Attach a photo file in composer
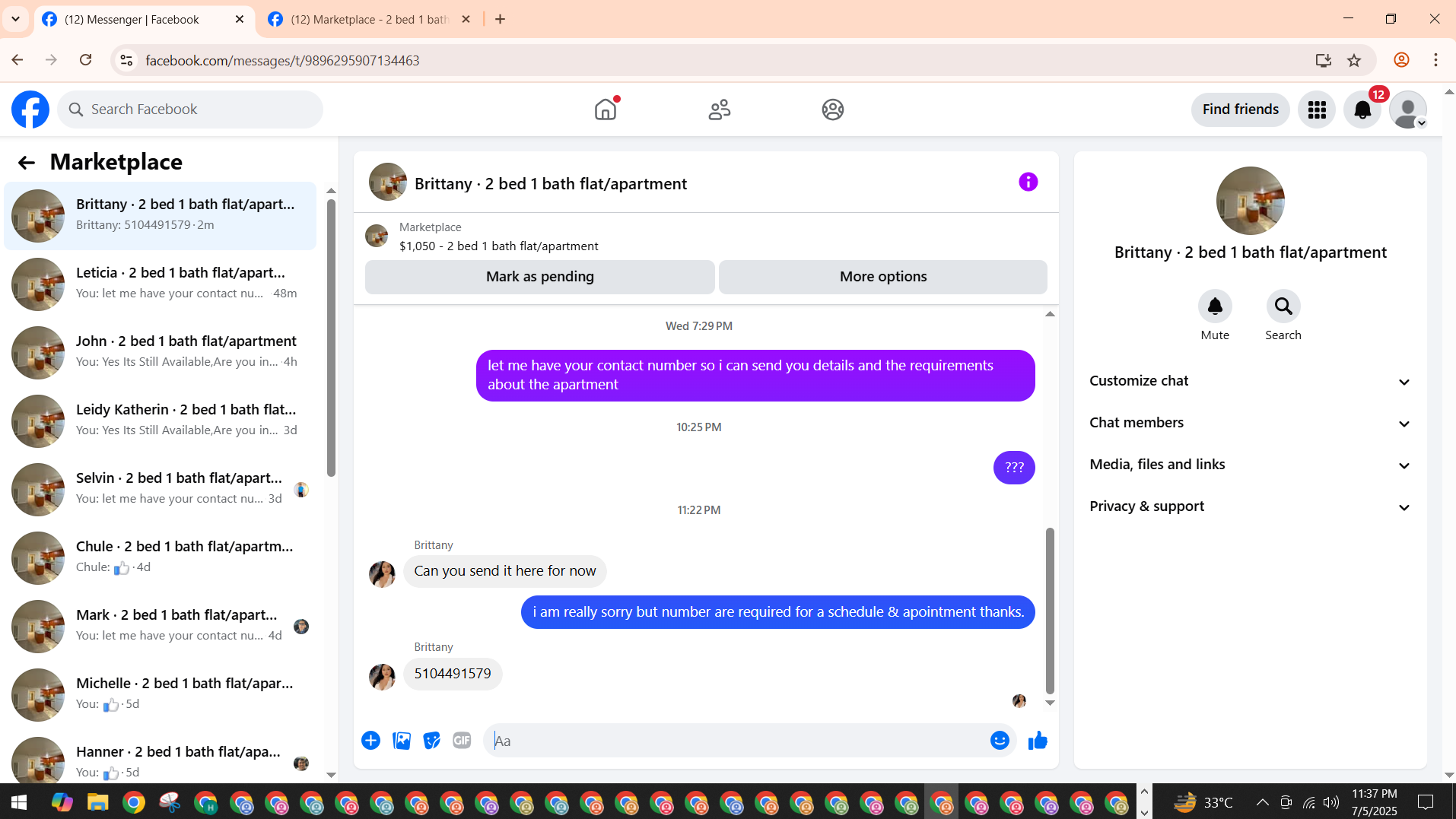The width and height of the screenshot is (1456, 819). [x=402, y=740]
